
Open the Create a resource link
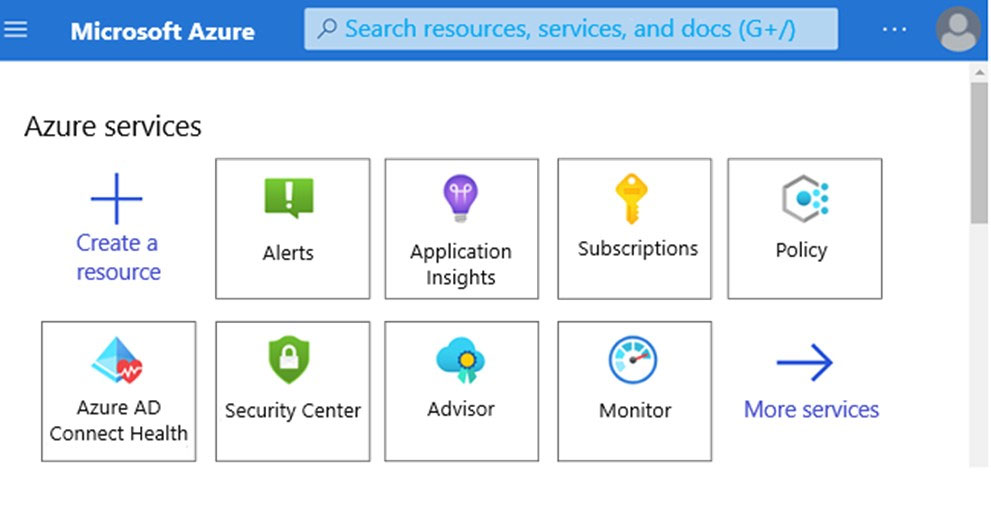[118, 257]
